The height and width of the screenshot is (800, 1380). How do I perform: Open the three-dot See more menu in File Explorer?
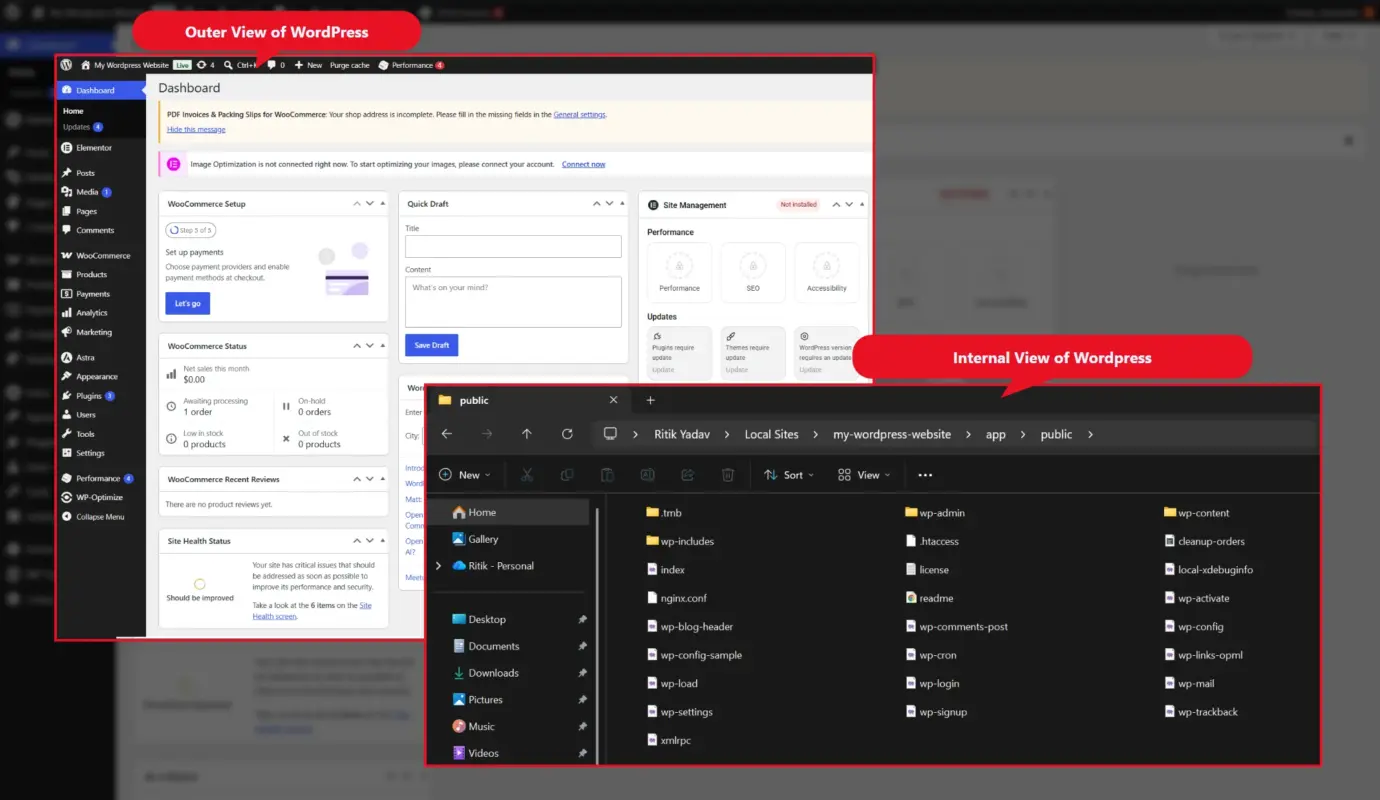[925, 475]
